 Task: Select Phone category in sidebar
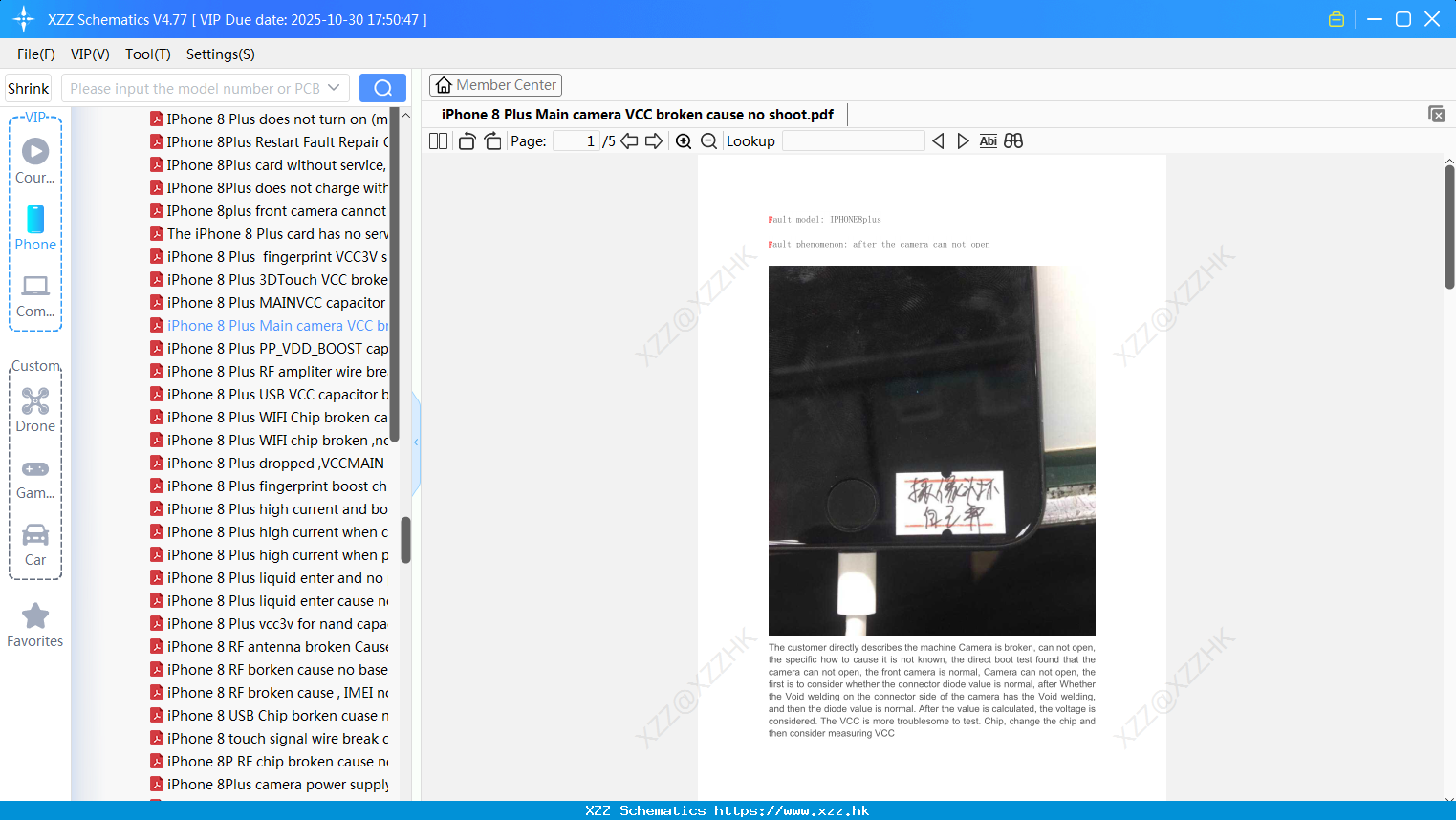(35, 227)
